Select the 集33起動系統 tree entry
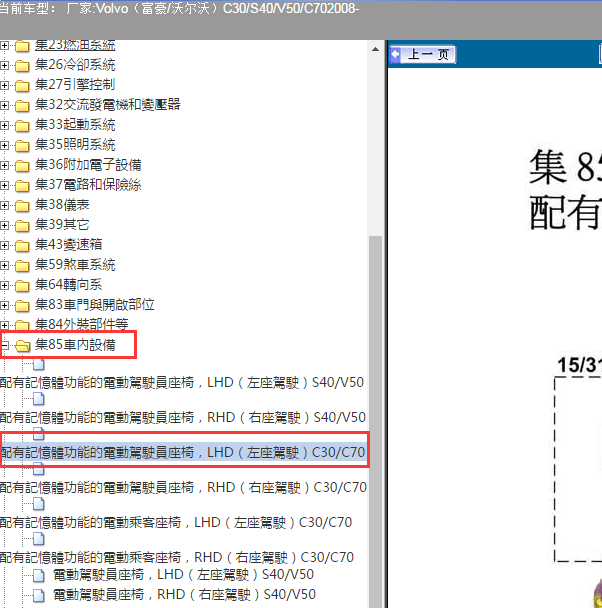 pos(75,125)
